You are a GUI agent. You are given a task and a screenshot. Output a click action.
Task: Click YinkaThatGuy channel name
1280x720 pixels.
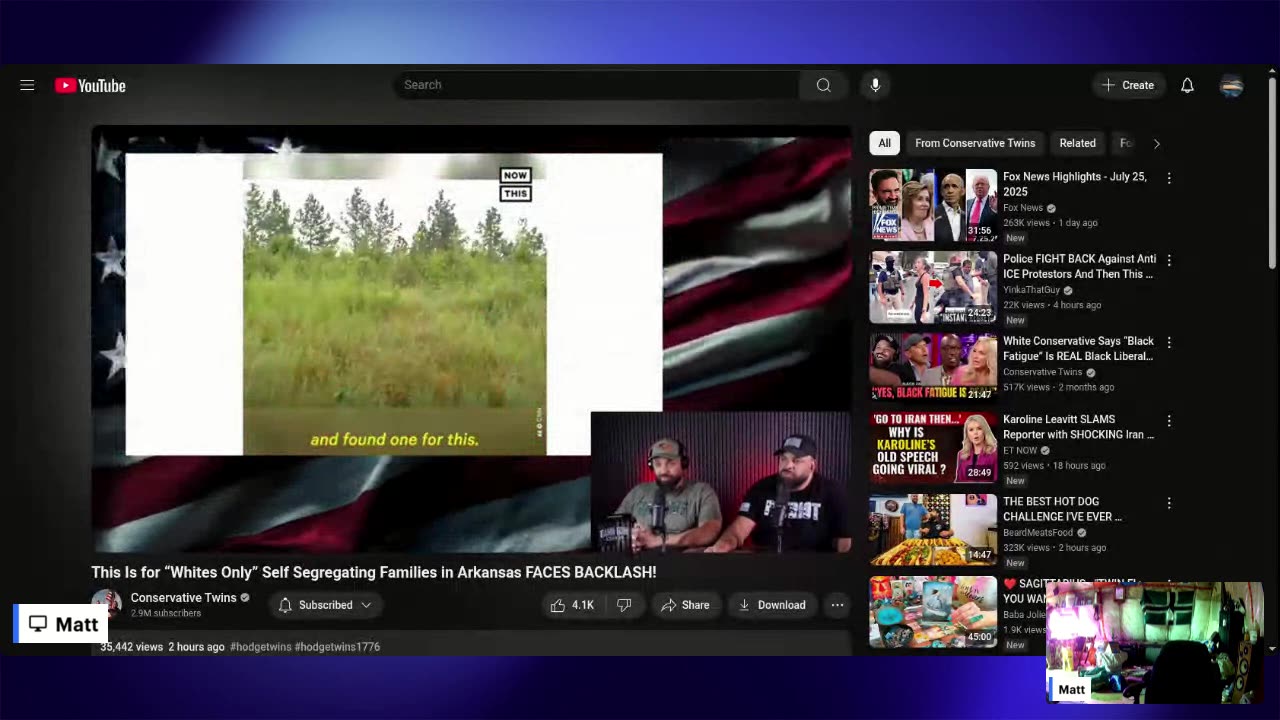point(1031,290)
